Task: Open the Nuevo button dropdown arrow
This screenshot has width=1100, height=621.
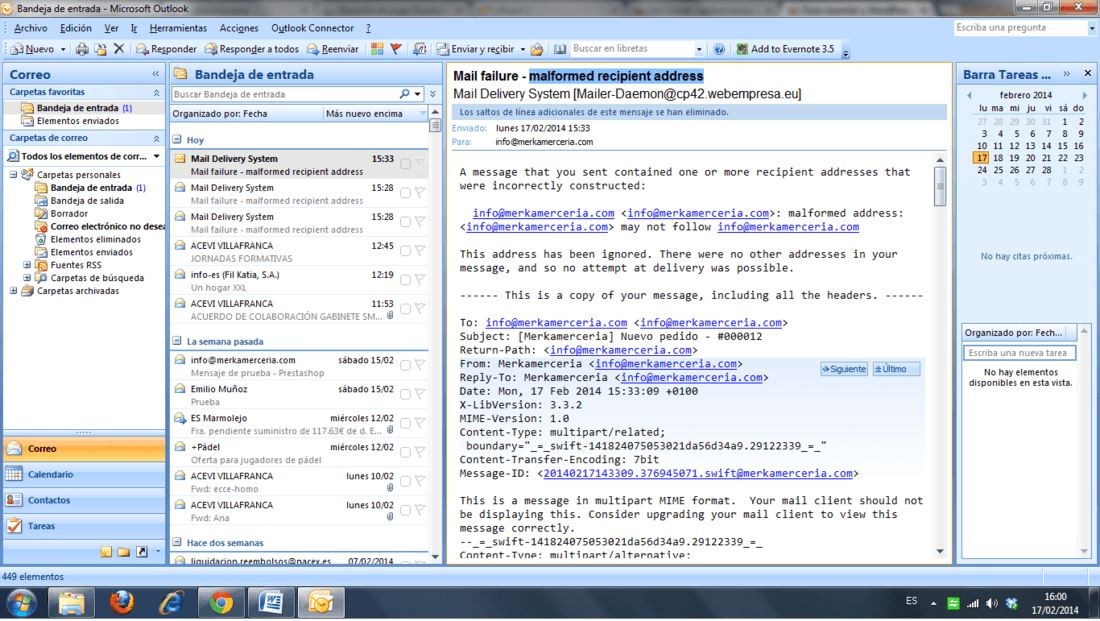Action: coord(62,49)
